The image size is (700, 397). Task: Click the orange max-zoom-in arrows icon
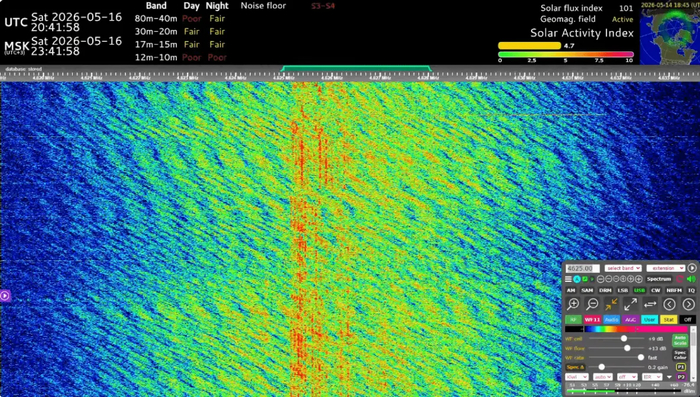612,304
